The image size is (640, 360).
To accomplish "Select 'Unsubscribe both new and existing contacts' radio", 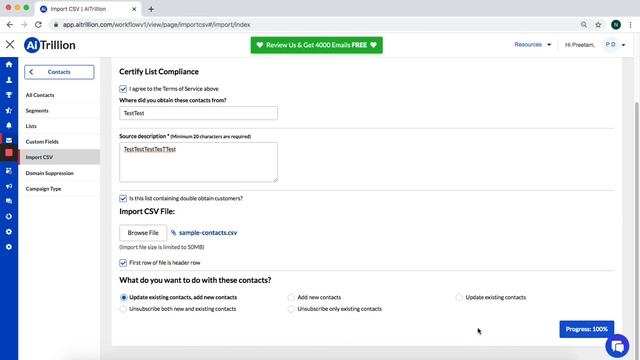I will (x=123, y=309).
